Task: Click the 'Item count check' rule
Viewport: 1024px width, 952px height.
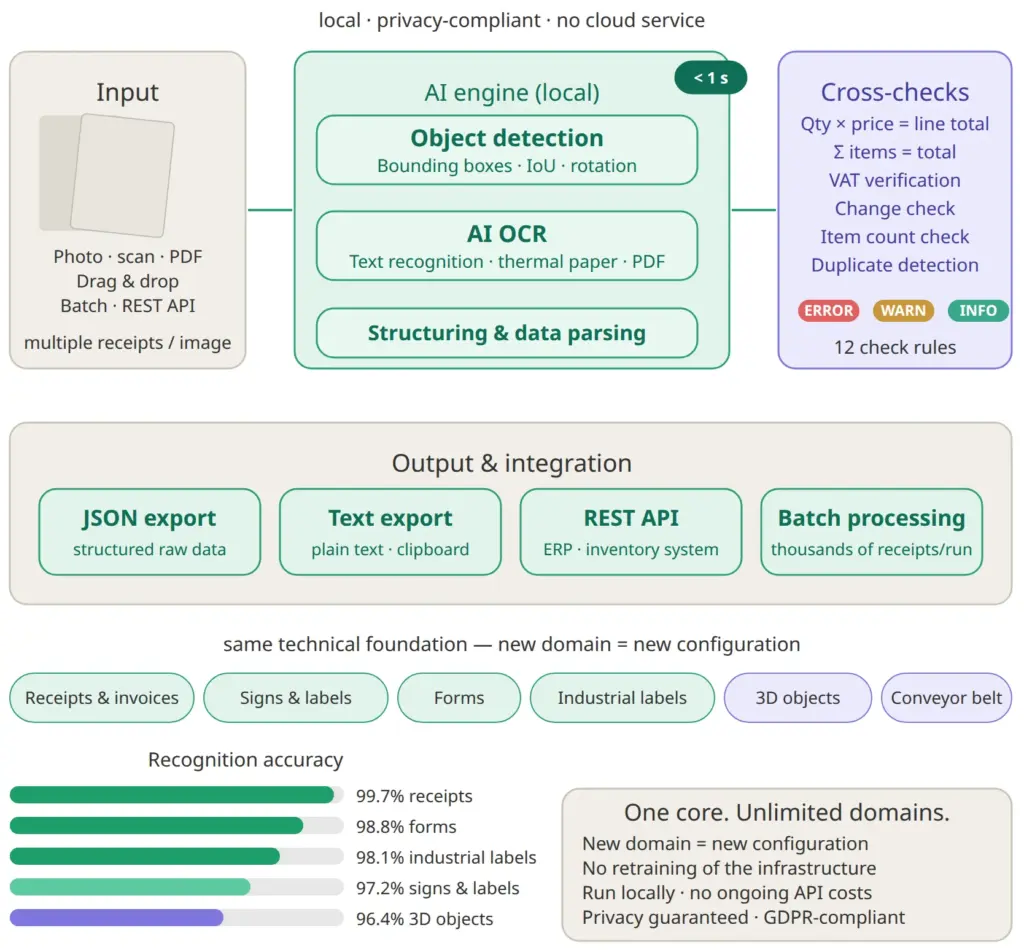Action: [895, 237]
